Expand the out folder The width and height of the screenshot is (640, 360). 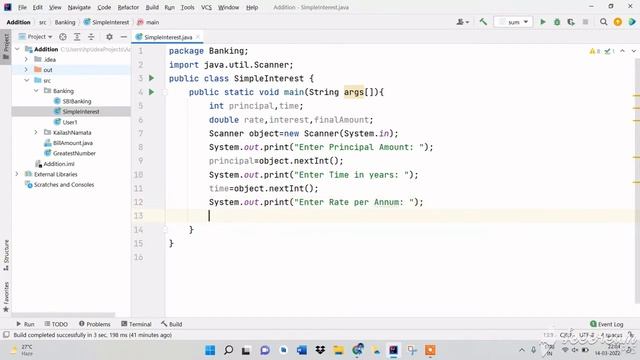coord(27,70)
